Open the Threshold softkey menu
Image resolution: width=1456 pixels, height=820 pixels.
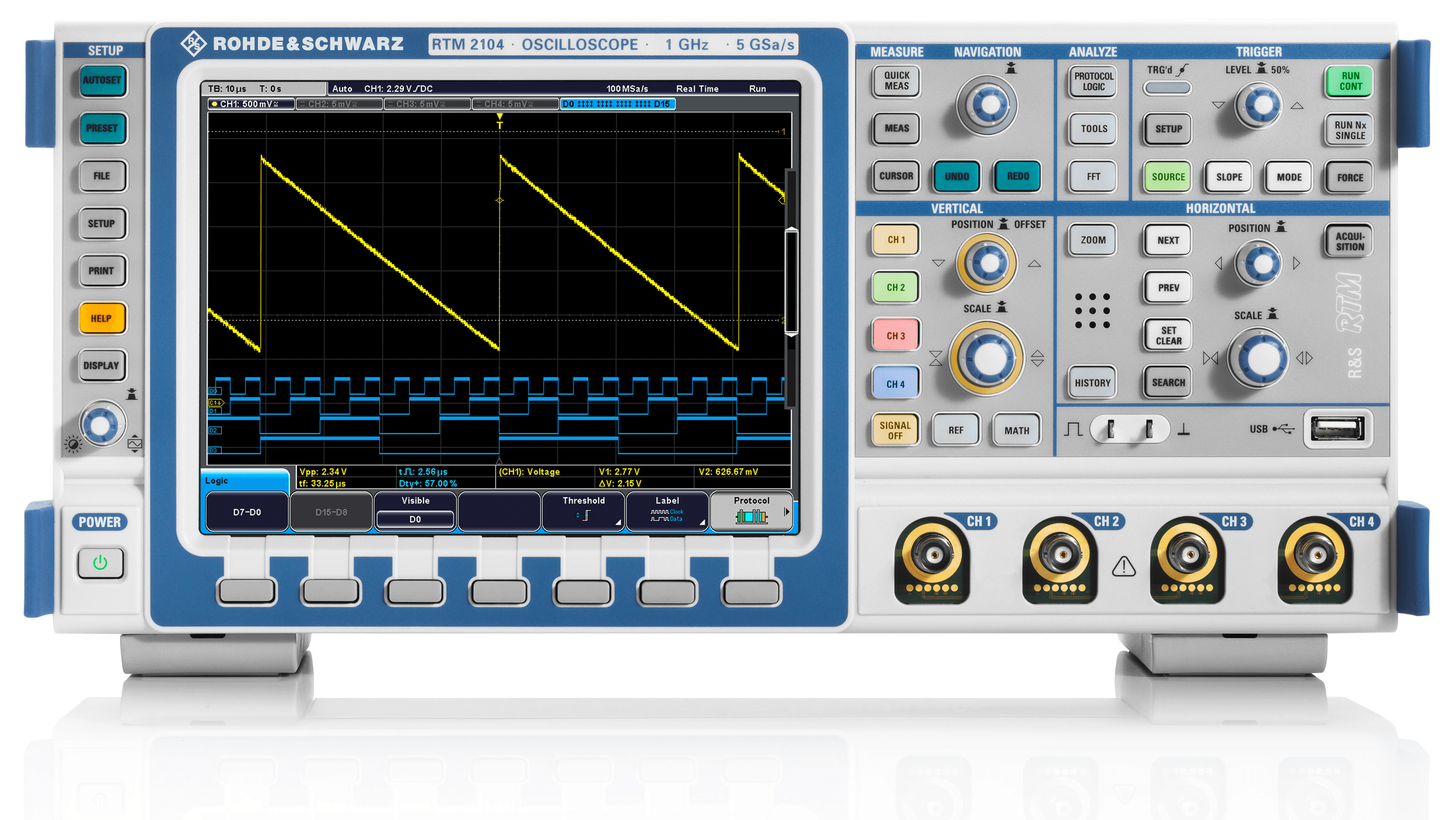coord(583,512)
